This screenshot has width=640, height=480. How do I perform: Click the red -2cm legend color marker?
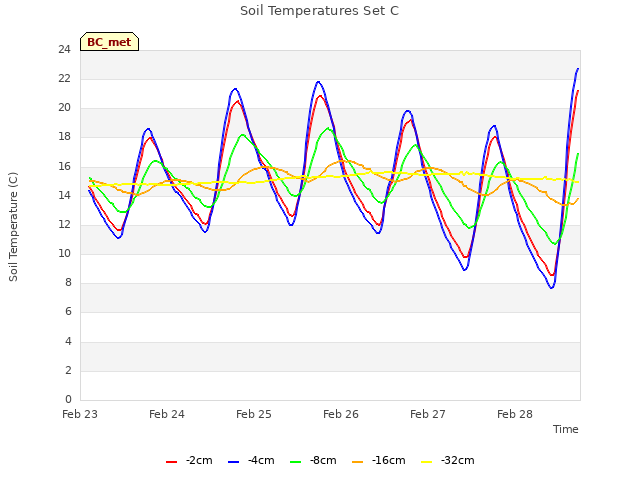pos(171,462)
